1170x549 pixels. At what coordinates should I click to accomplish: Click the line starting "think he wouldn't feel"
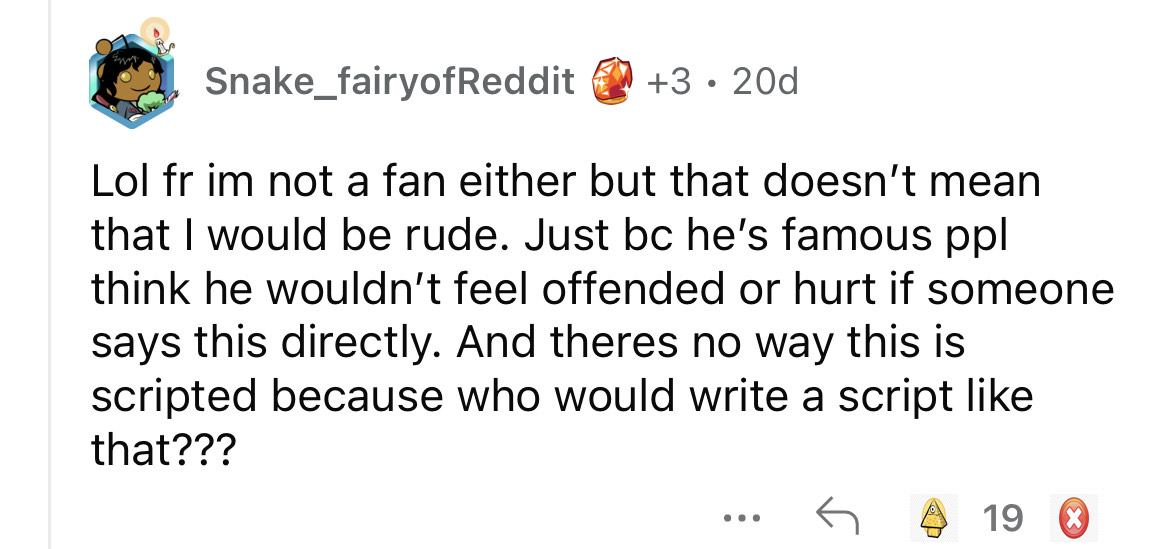(602, 290)
